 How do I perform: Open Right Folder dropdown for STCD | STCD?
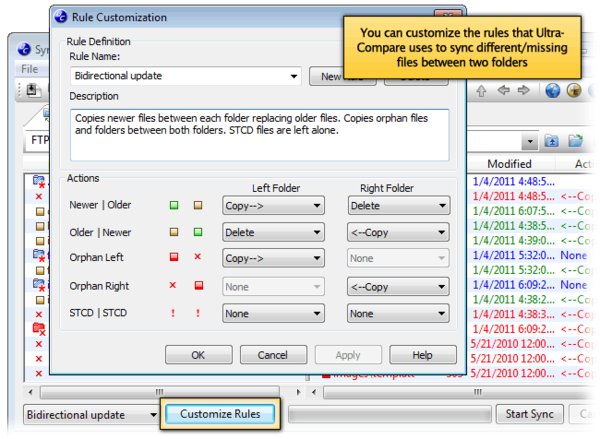[x=398, y=314]
